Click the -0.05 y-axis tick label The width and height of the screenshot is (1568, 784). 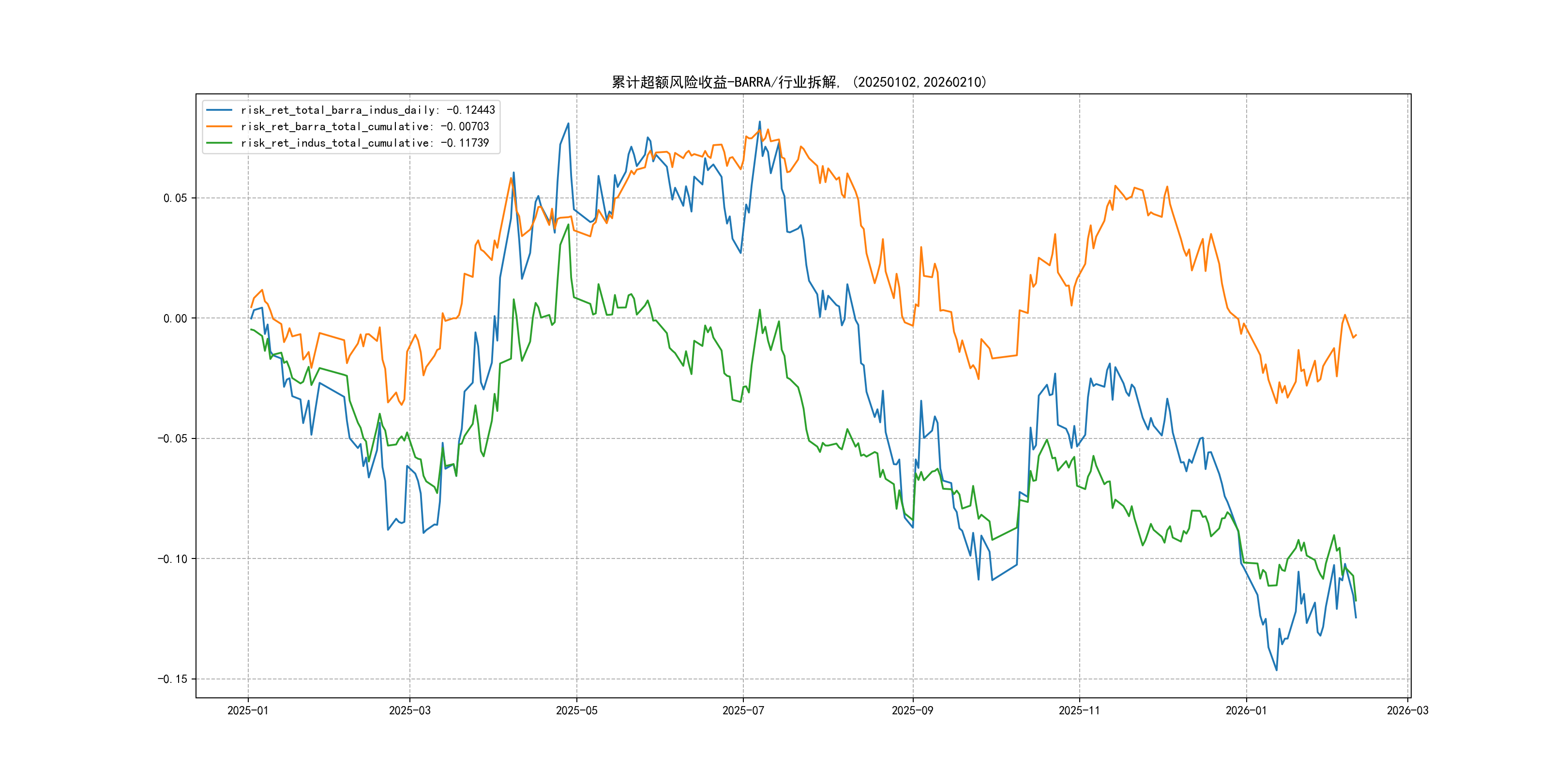[x=172, y=439]
